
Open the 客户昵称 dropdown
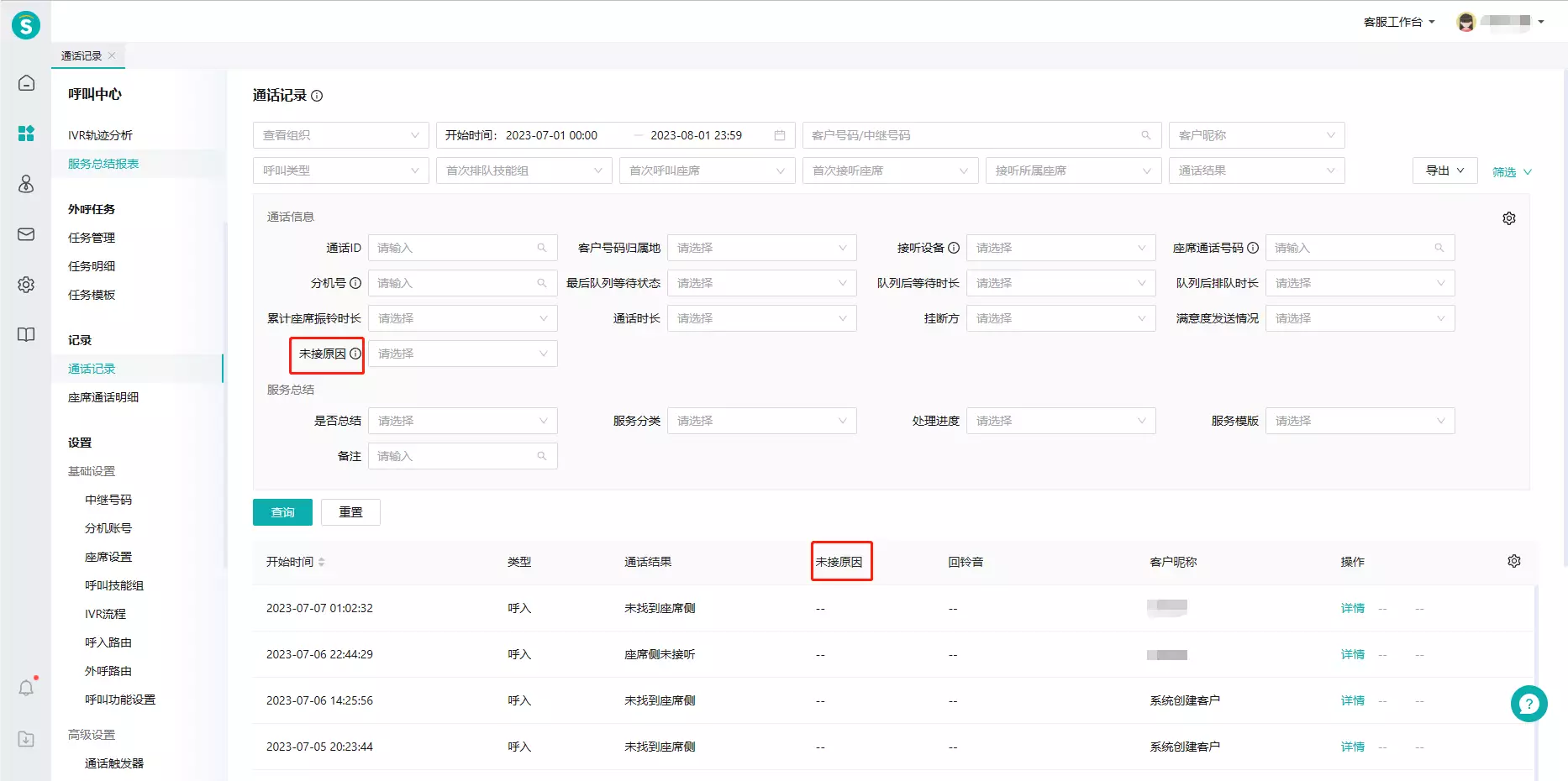point(1257,135)
